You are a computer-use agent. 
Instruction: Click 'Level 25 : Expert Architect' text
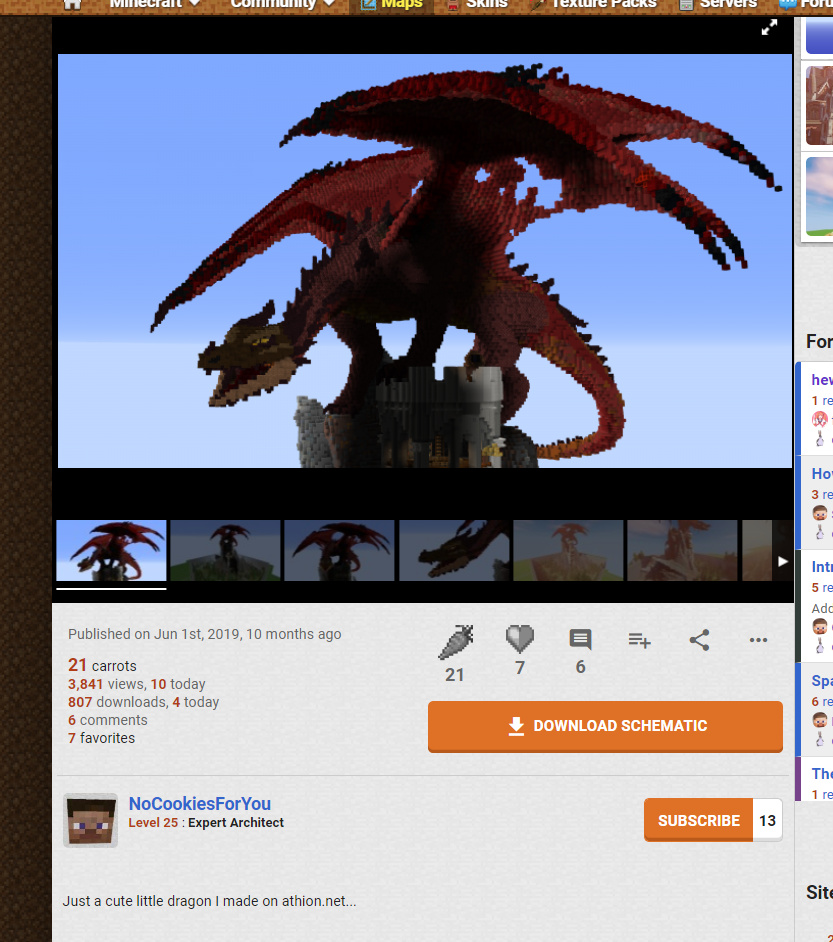pyautogui.click(x=206, y=822)
